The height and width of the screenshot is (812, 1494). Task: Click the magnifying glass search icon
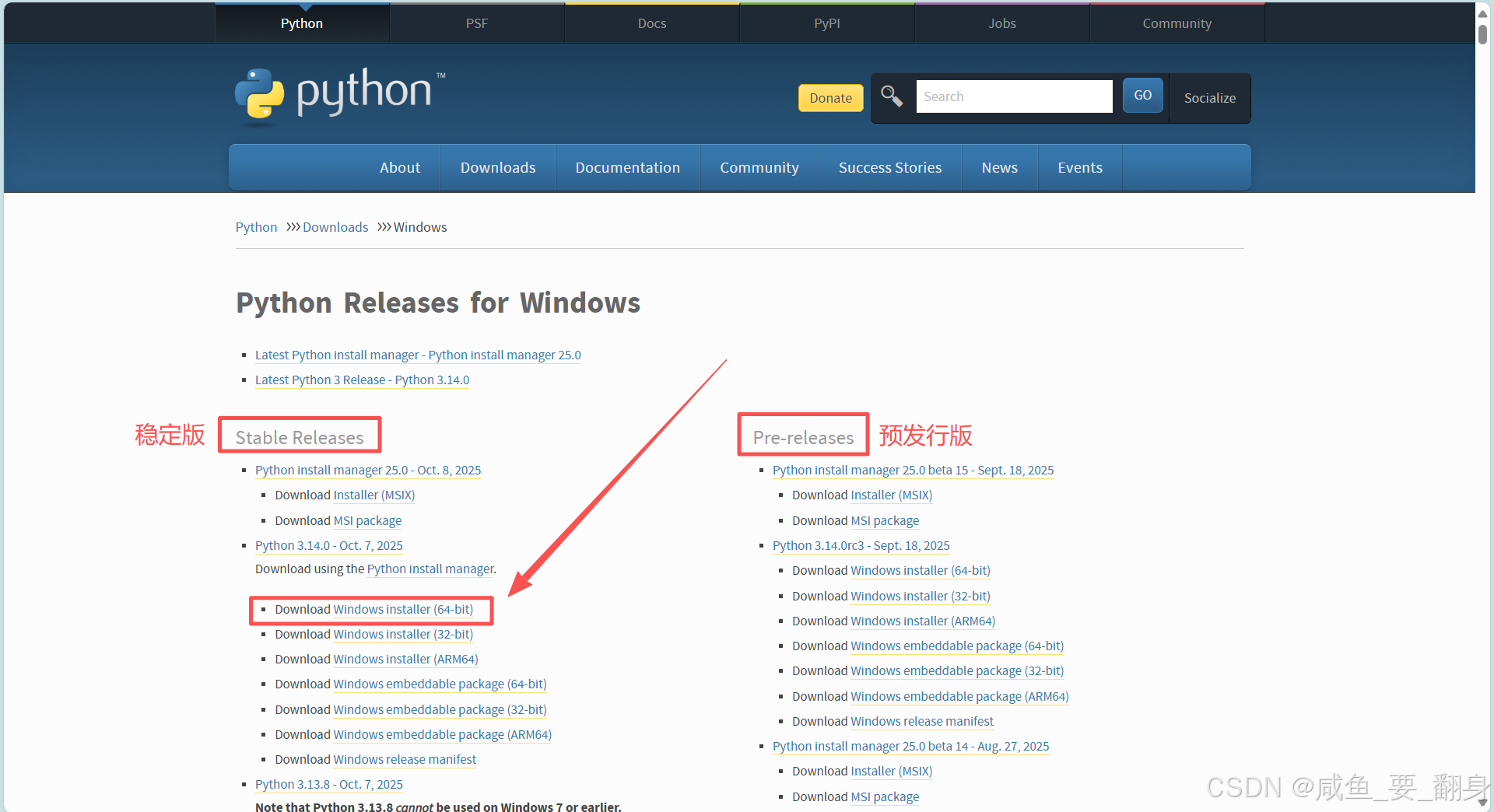892,96
